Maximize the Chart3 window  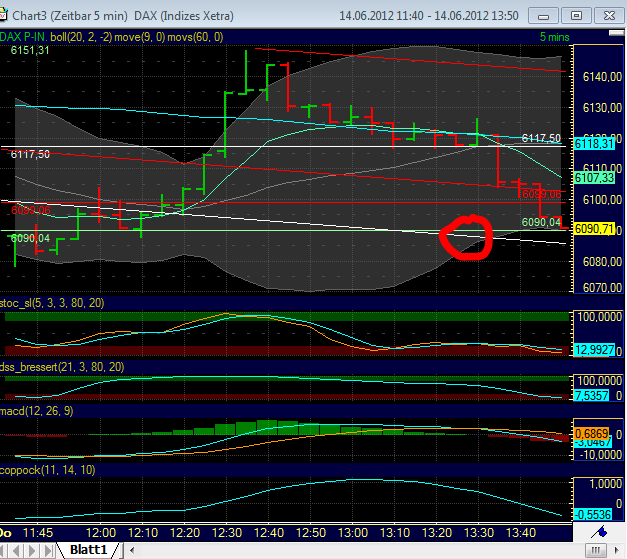coord(576,16)
